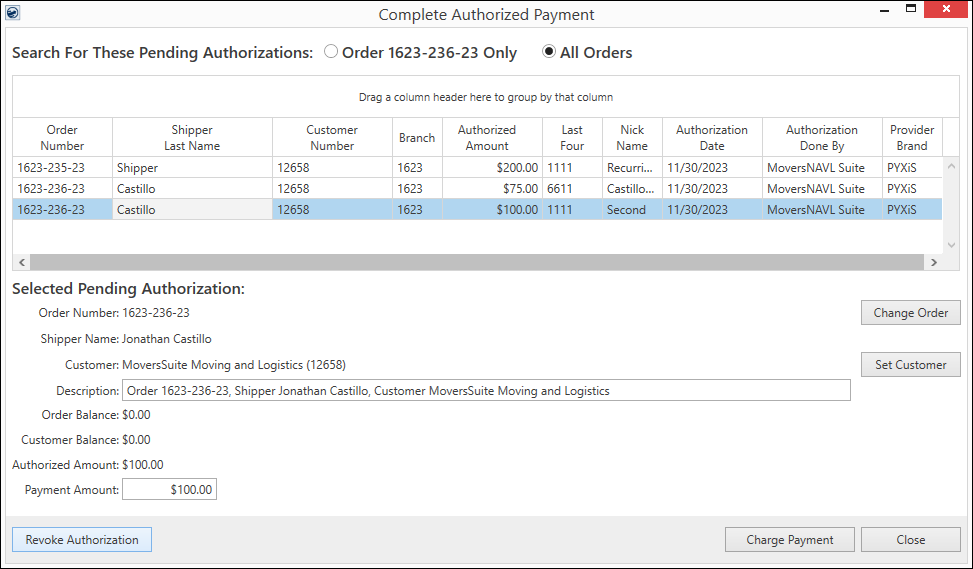Select the 'All Orders' radio button

549,52
